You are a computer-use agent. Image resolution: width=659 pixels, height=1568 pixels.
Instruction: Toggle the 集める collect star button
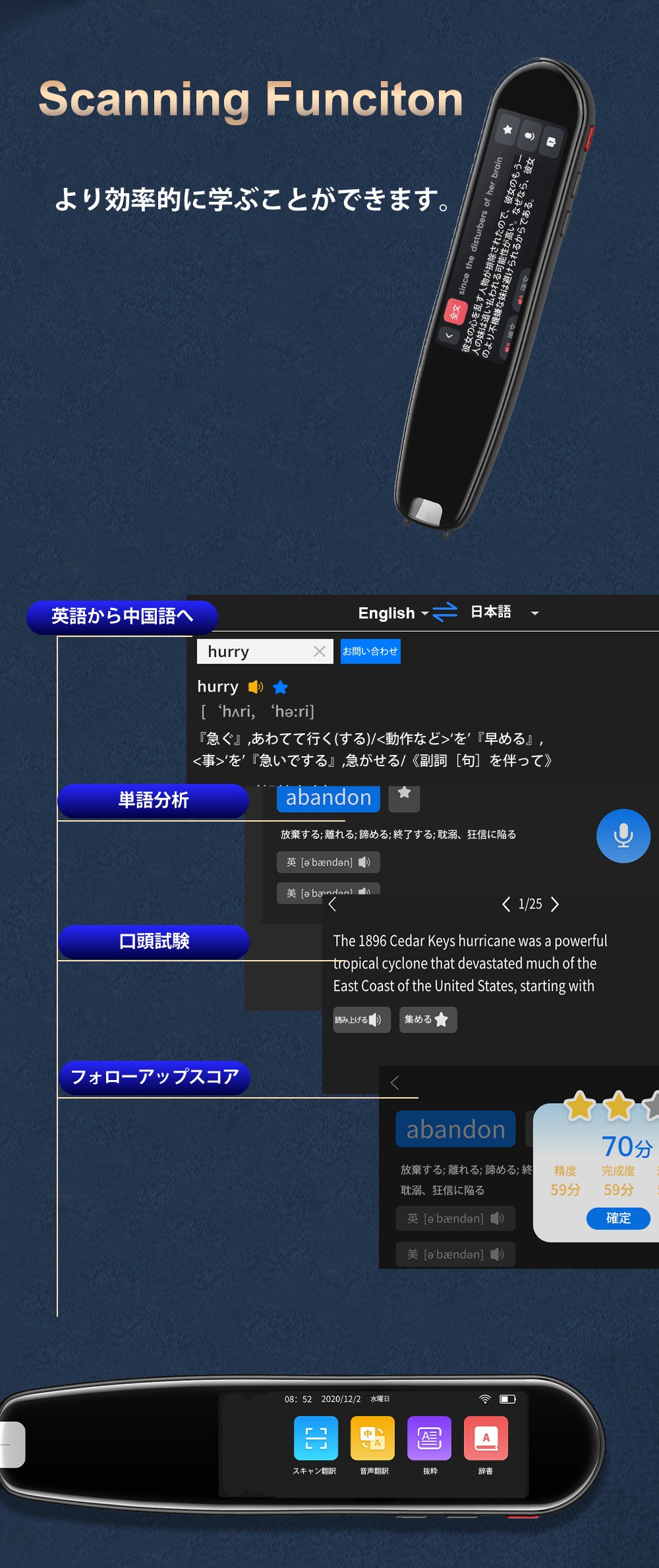point(428,1019)
